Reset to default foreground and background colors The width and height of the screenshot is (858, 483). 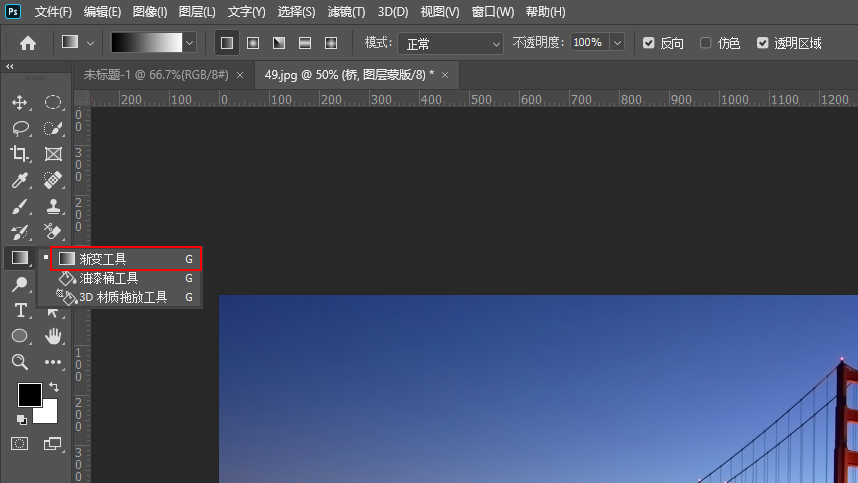click(21, 420)
